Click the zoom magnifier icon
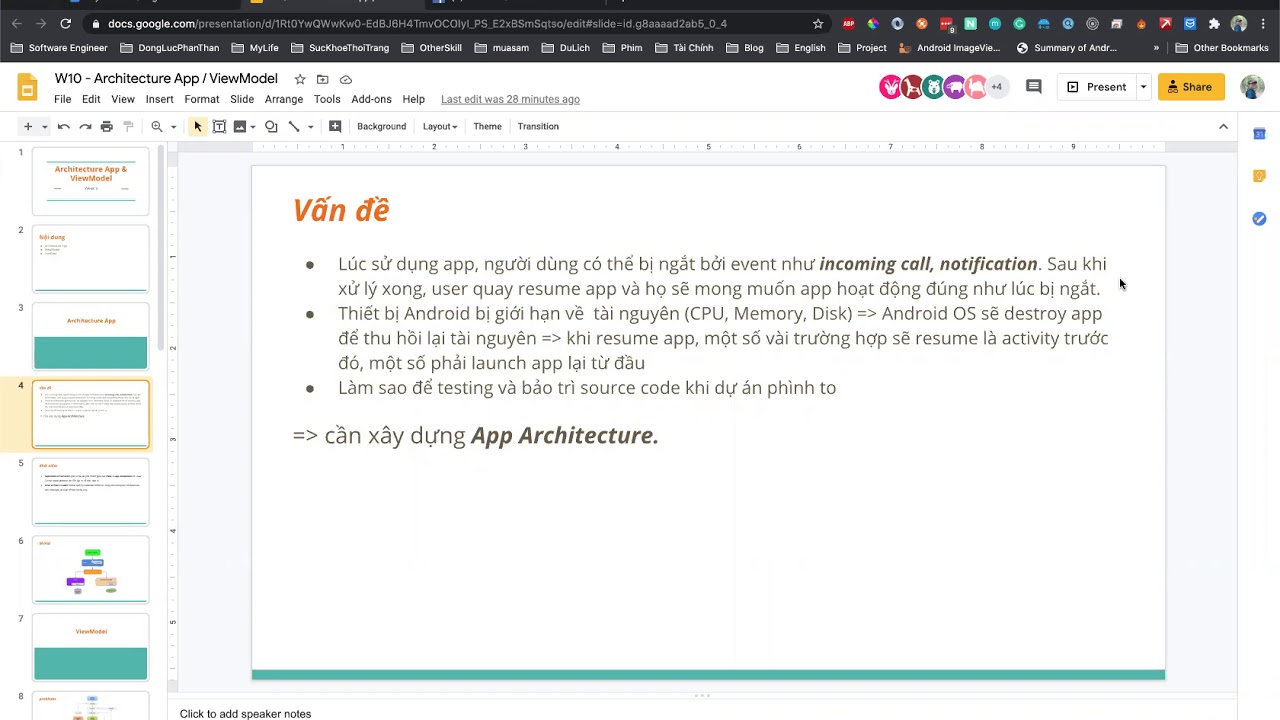Viewport: 1280px width, 720px height. (157, 126)
